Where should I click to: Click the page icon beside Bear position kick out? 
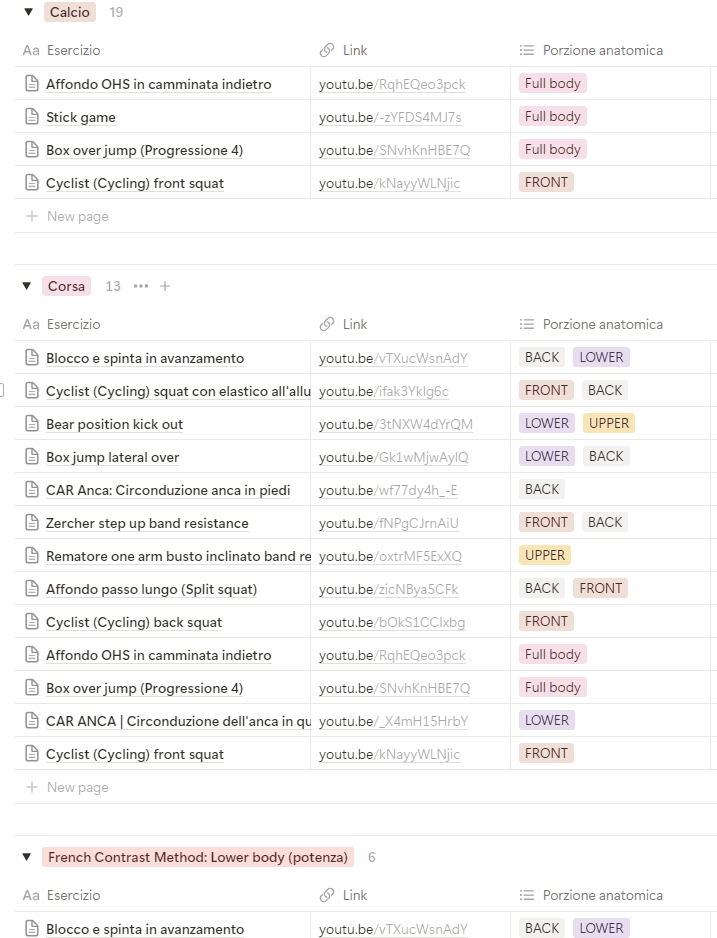(32, 424)
